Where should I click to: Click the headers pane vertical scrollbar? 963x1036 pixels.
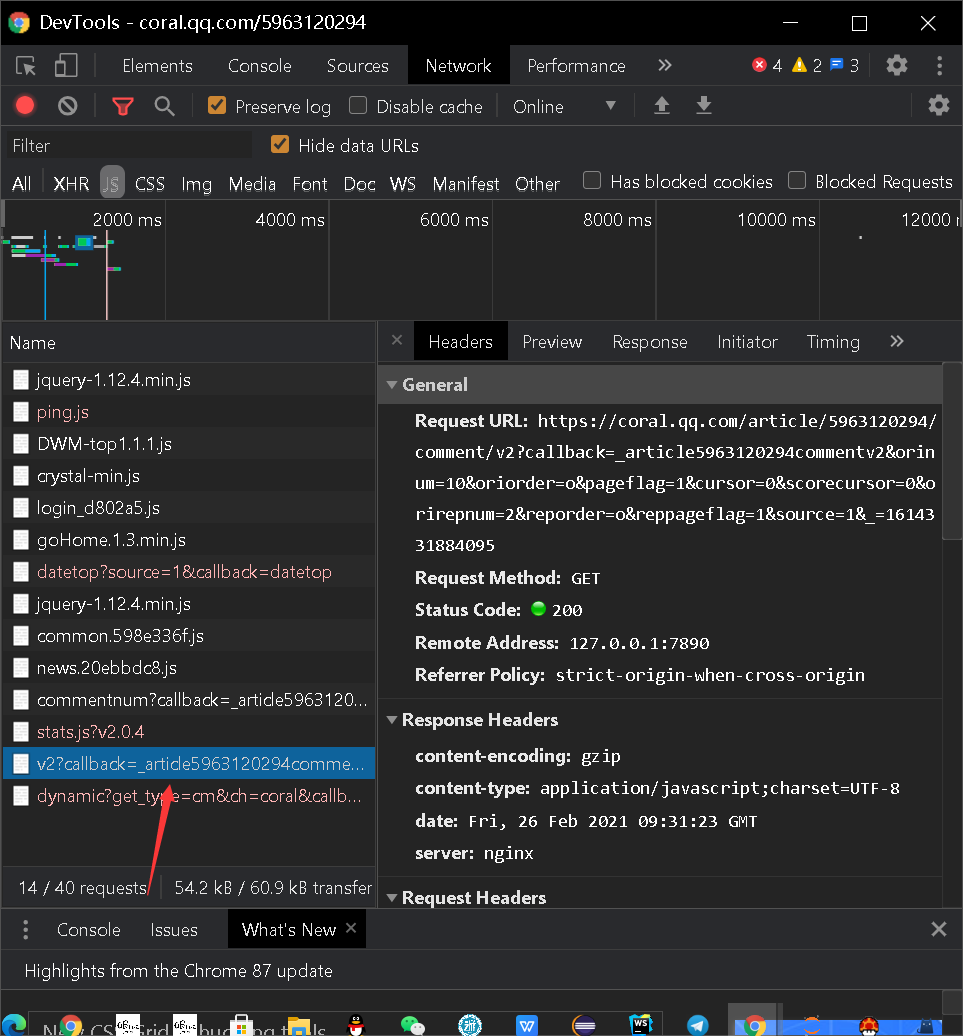click(951, 451)
